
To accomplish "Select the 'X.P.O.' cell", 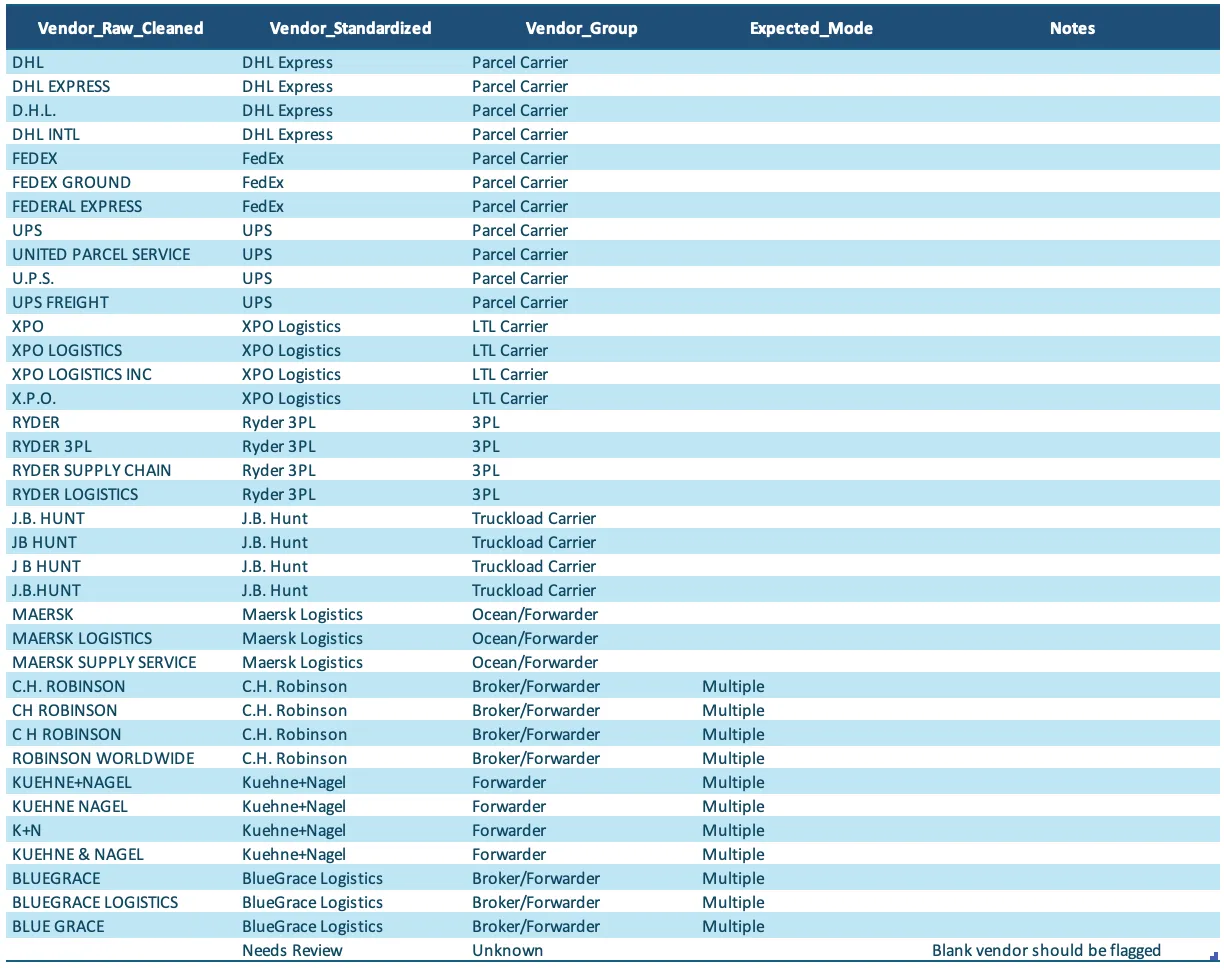I will click(x=121, y=398).
